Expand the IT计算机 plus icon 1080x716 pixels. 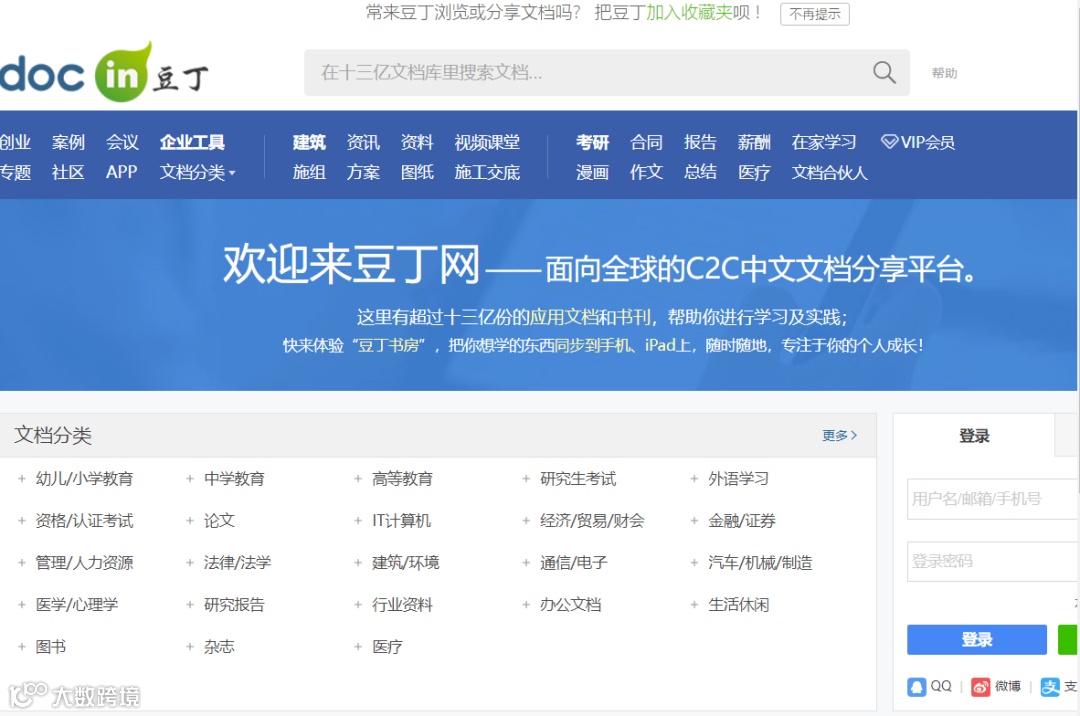[357, 520]
